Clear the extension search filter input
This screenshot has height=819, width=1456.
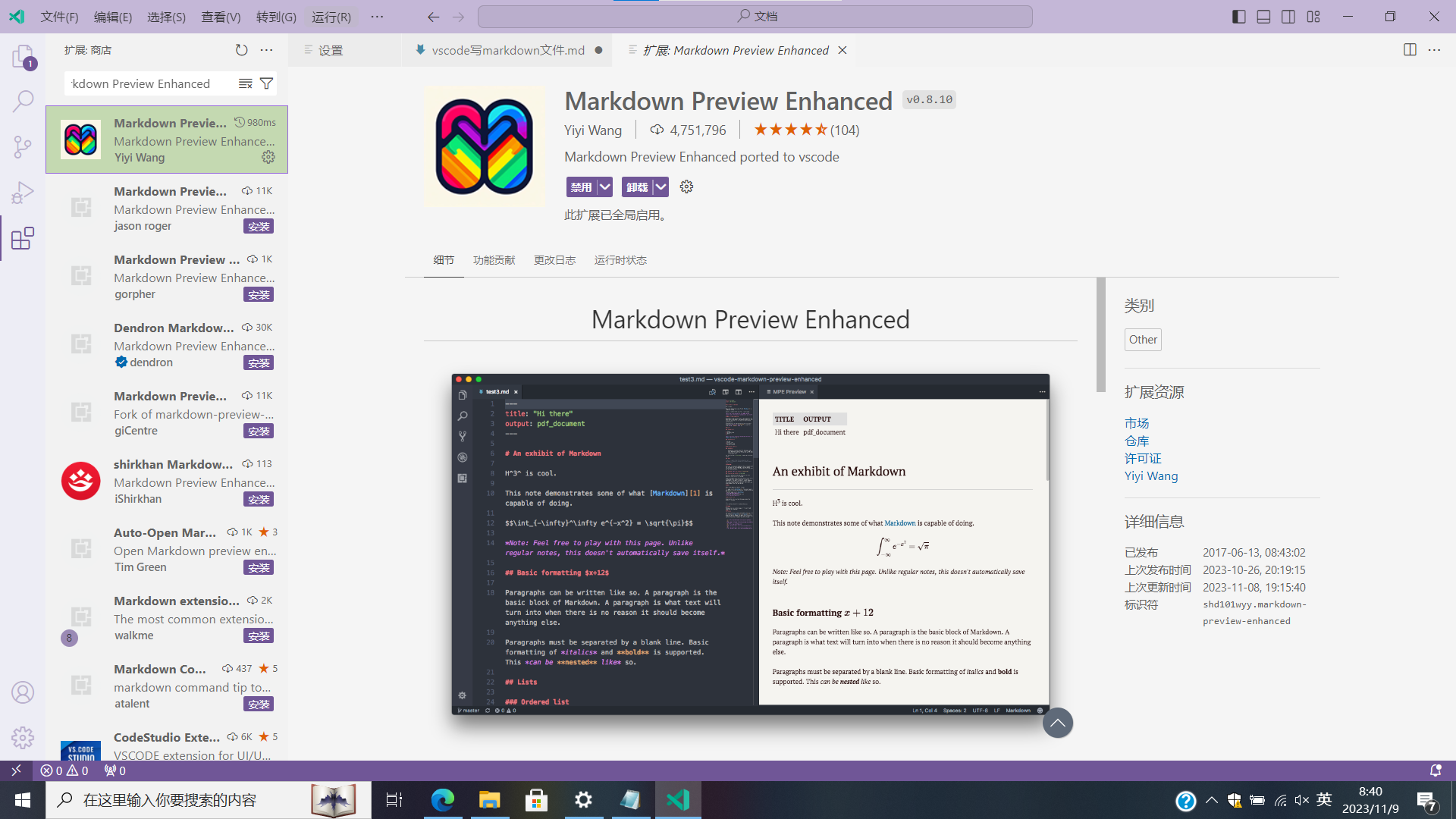coord(244,83)
